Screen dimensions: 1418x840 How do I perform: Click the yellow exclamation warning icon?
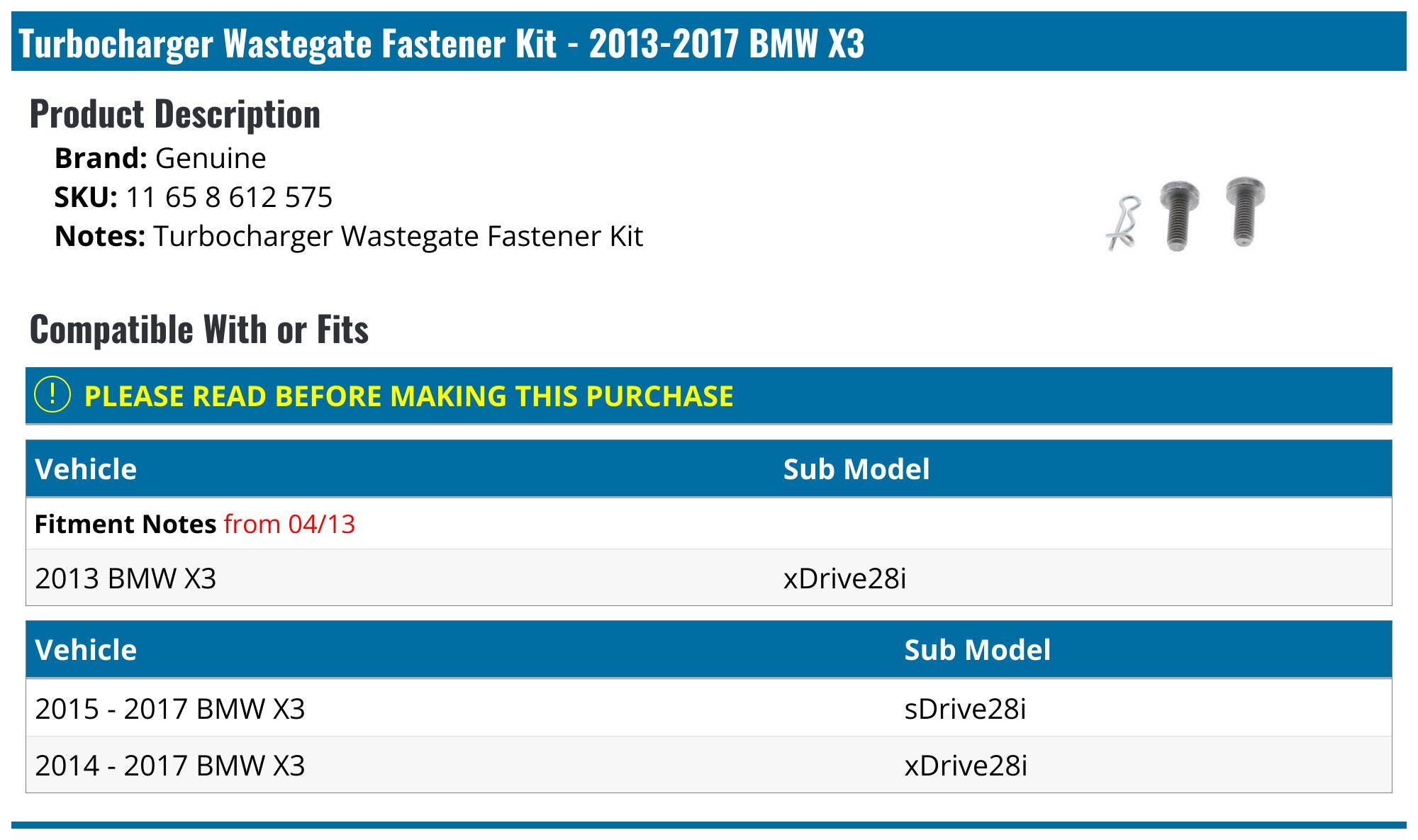point(52,395)
